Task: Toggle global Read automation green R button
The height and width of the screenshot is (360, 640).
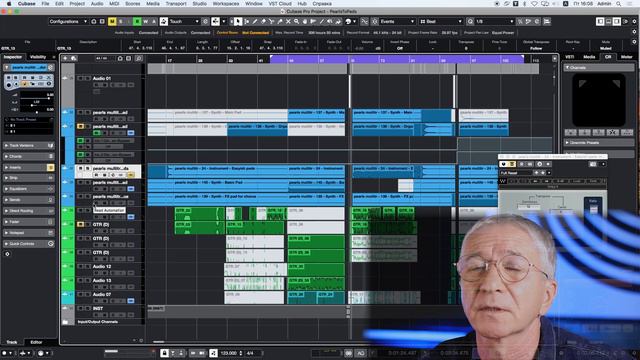Action: coord(137,21)
